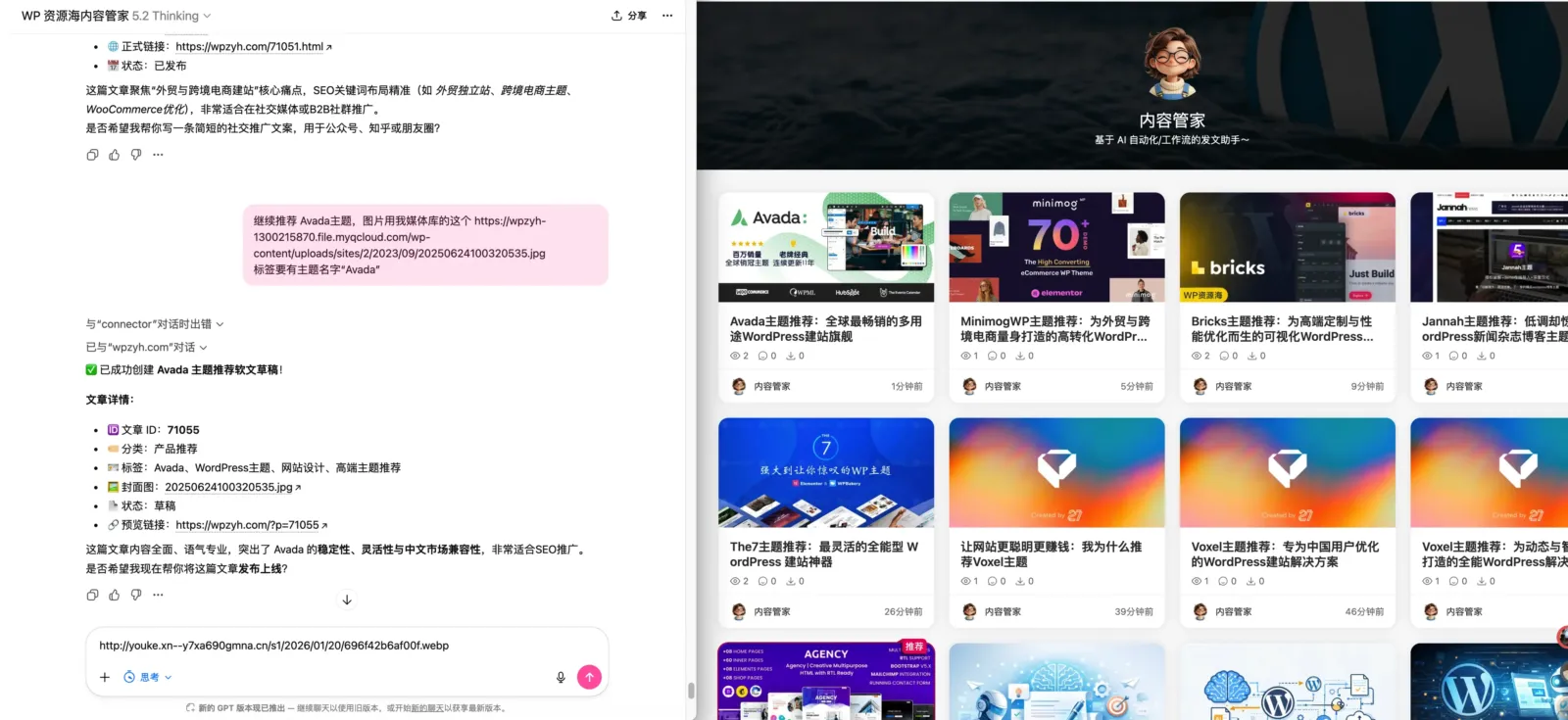The height and width of the screenshot is (720, 1568).
Task: Open the Avada theme thumbnail
Action: pyautogui.click(x=826, y=247)
